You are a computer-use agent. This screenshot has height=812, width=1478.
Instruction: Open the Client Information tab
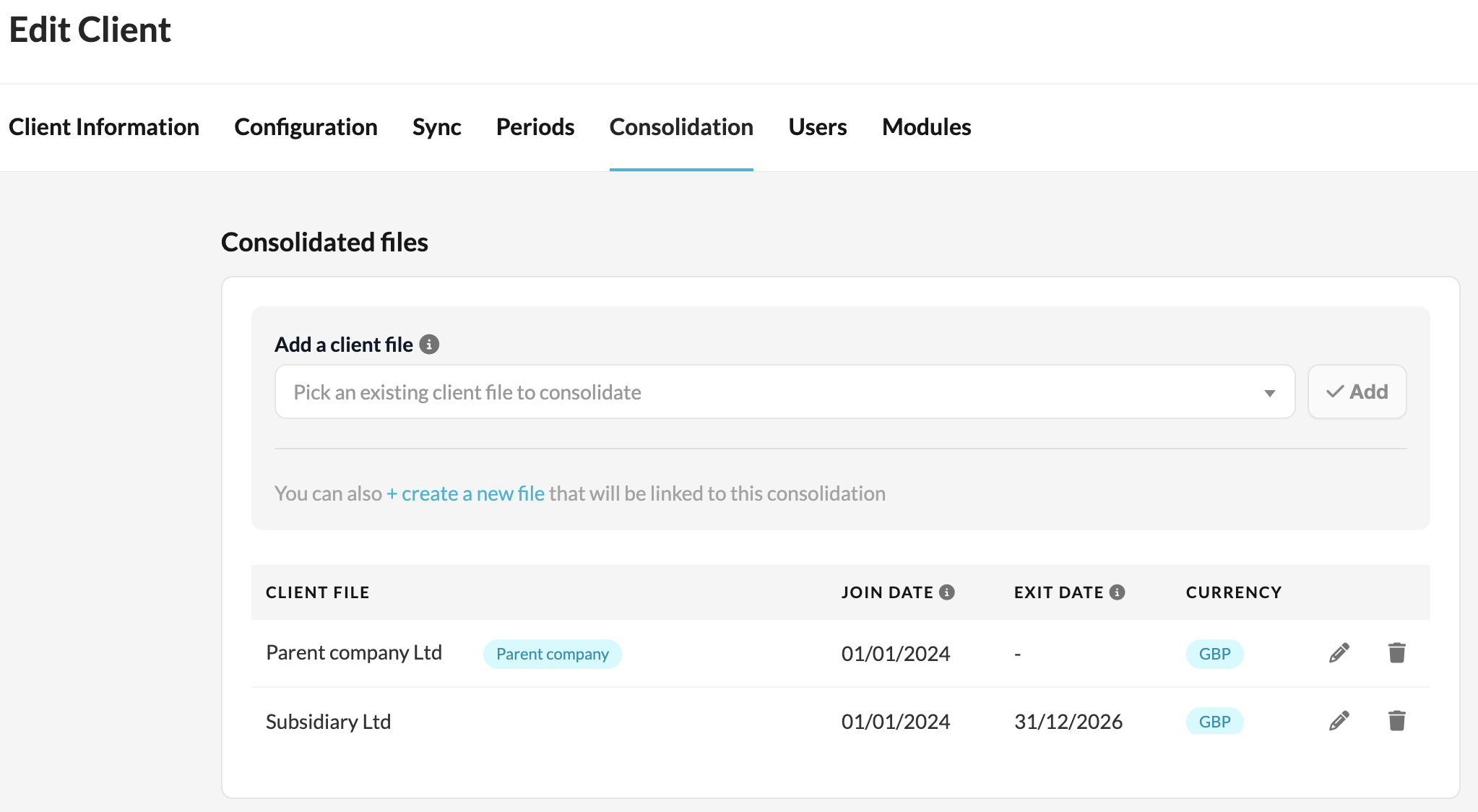(x=104, y=127)
